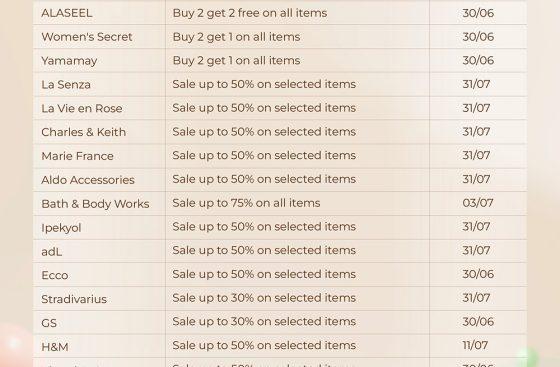Click the H&M brand name
The image size is (560, 367).
tap(55, 347)
